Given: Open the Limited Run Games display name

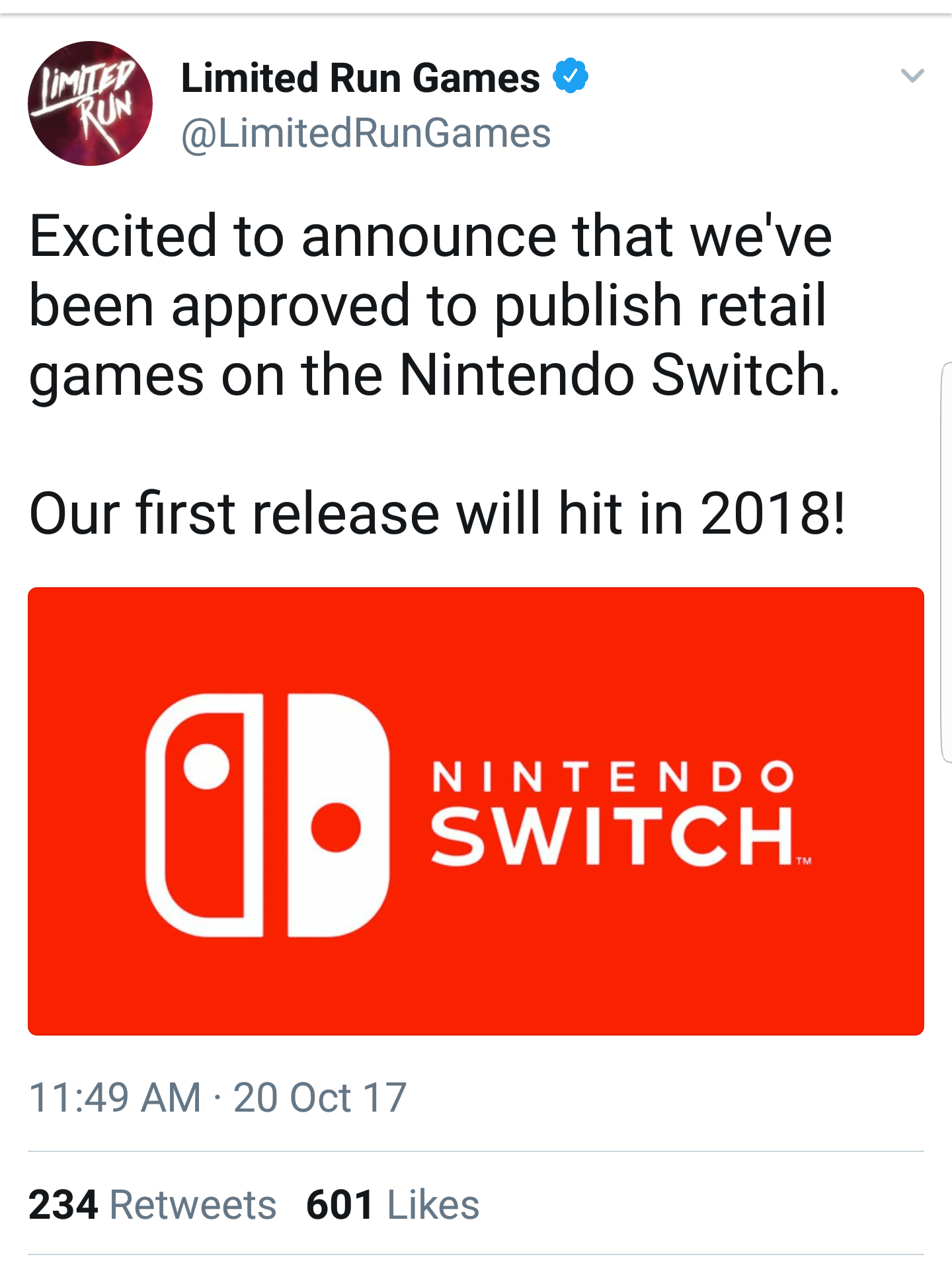Looking at the screenshot, I should 360,78.
